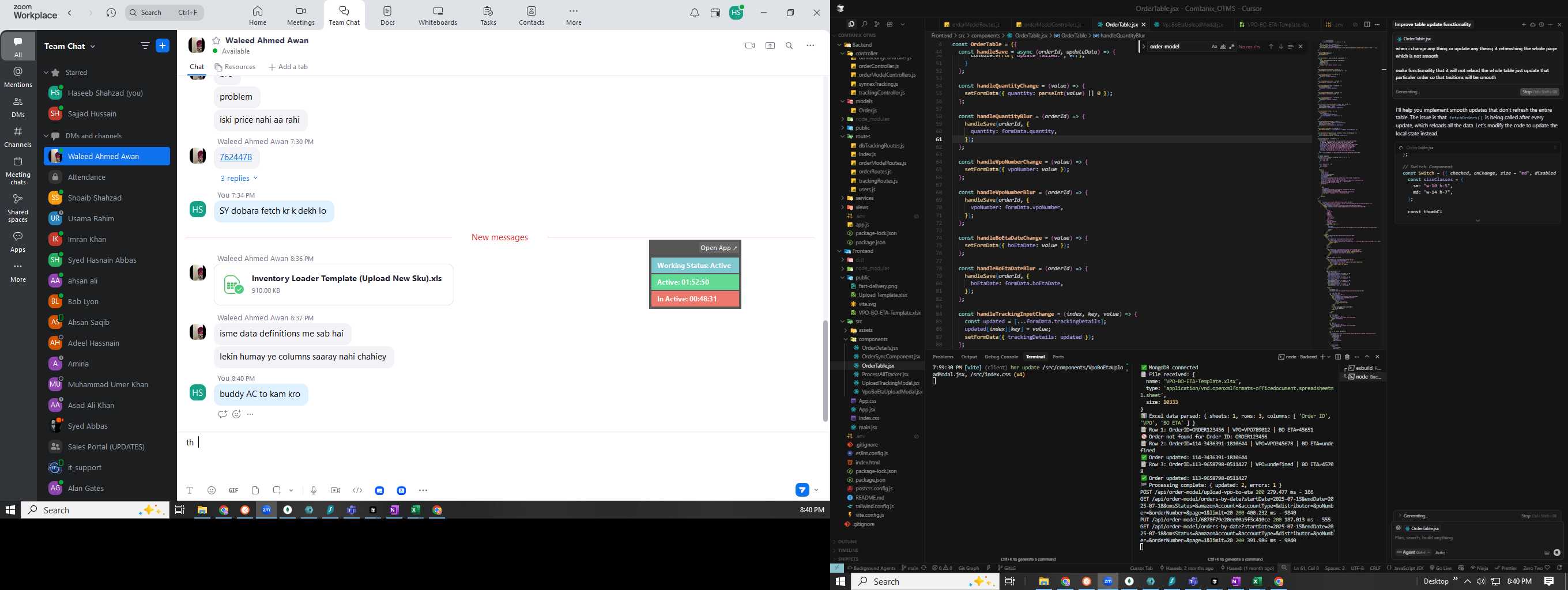This screenshot has width=1568, height=590.
Task: Open Cursor explorer icon in sidebar
Action: tap(851, 24)
